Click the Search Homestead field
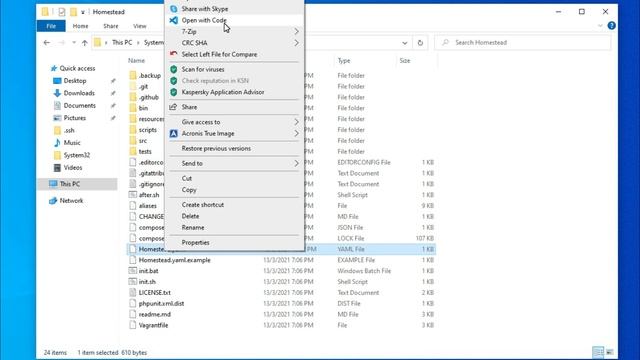The width and height of the screenshot is (640, 360). pos(523,42)
